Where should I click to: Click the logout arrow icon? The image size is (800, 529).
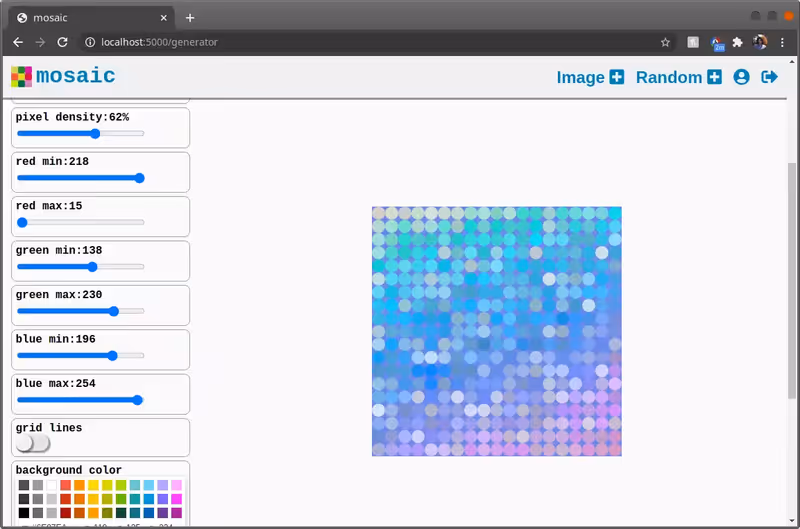769,77
